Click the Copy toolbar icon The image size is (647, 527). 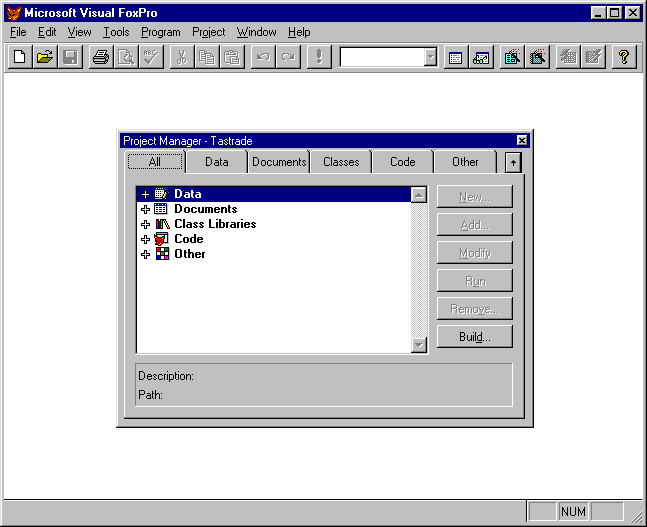[x=207, y=57]
